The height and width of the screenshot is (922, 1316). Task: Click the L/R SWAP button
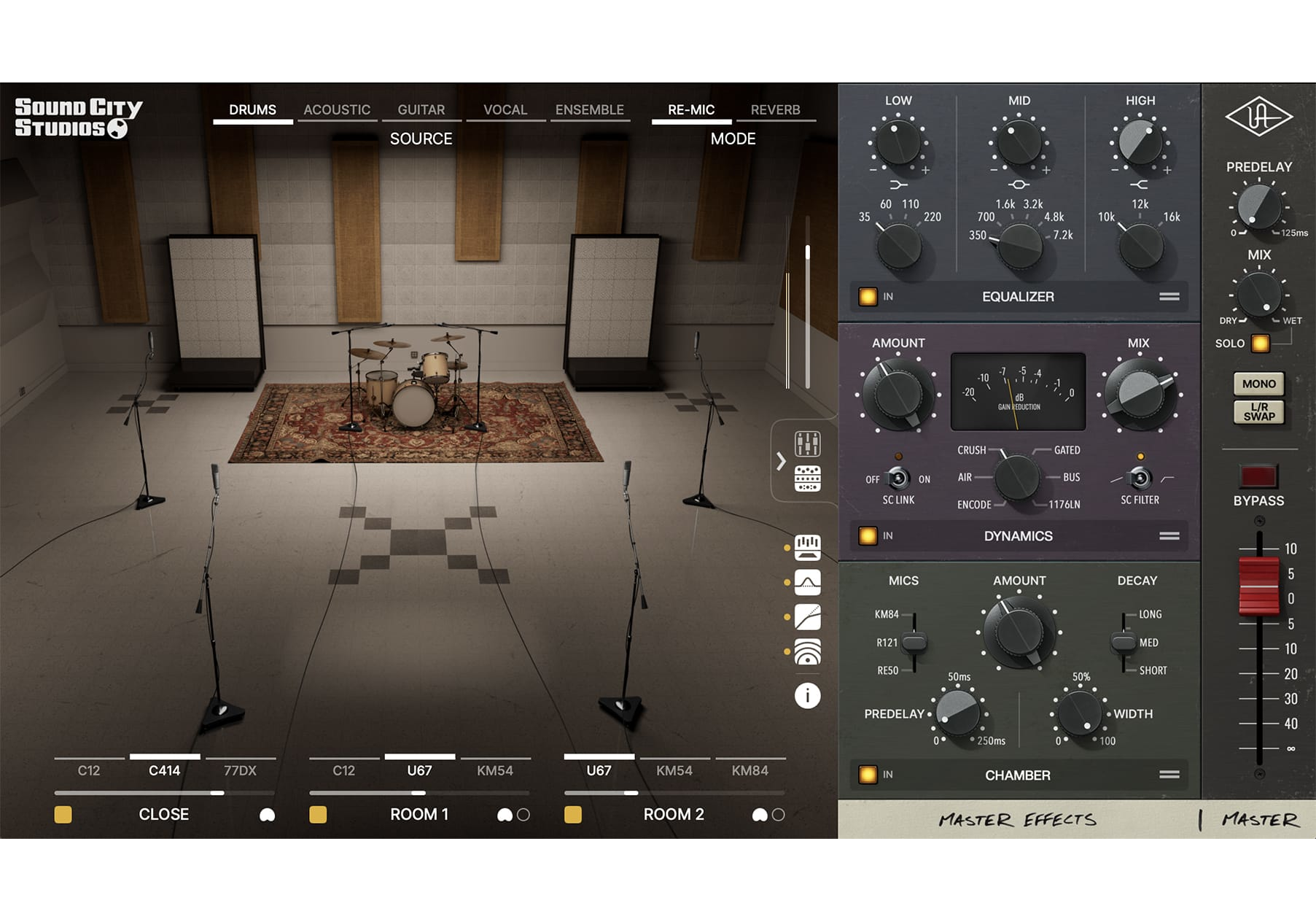(x=1259, y=412)
